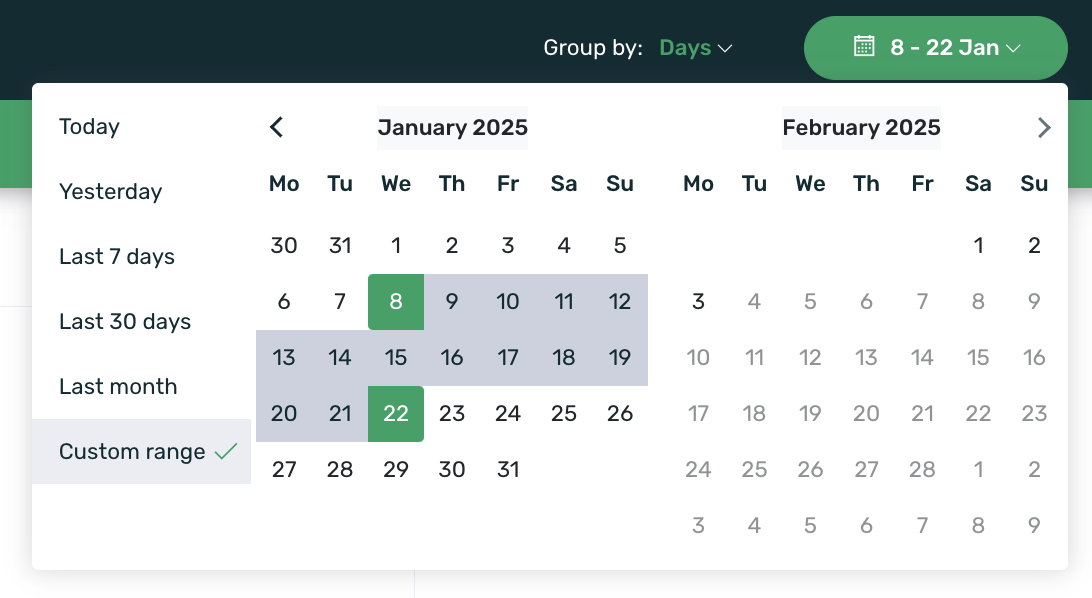Open the 8 - 22 Jan date range dropdown
This screenshot has height=598, width=1092.
936,47
